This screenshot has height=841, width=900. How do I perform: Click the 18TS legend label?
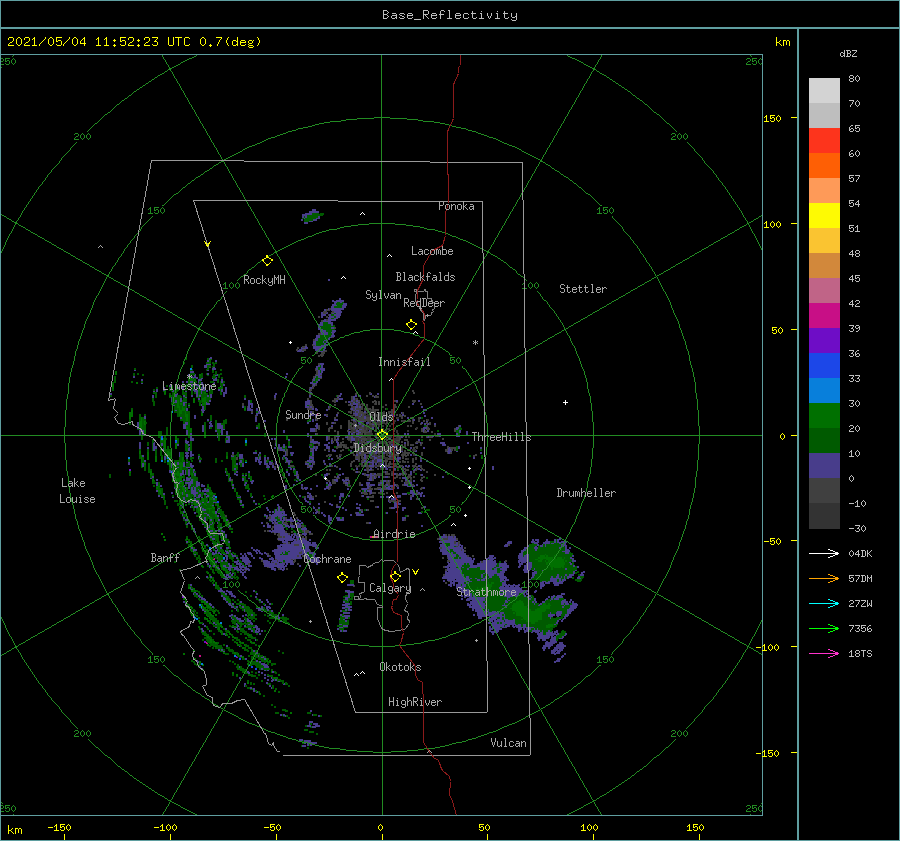[860, 653]
